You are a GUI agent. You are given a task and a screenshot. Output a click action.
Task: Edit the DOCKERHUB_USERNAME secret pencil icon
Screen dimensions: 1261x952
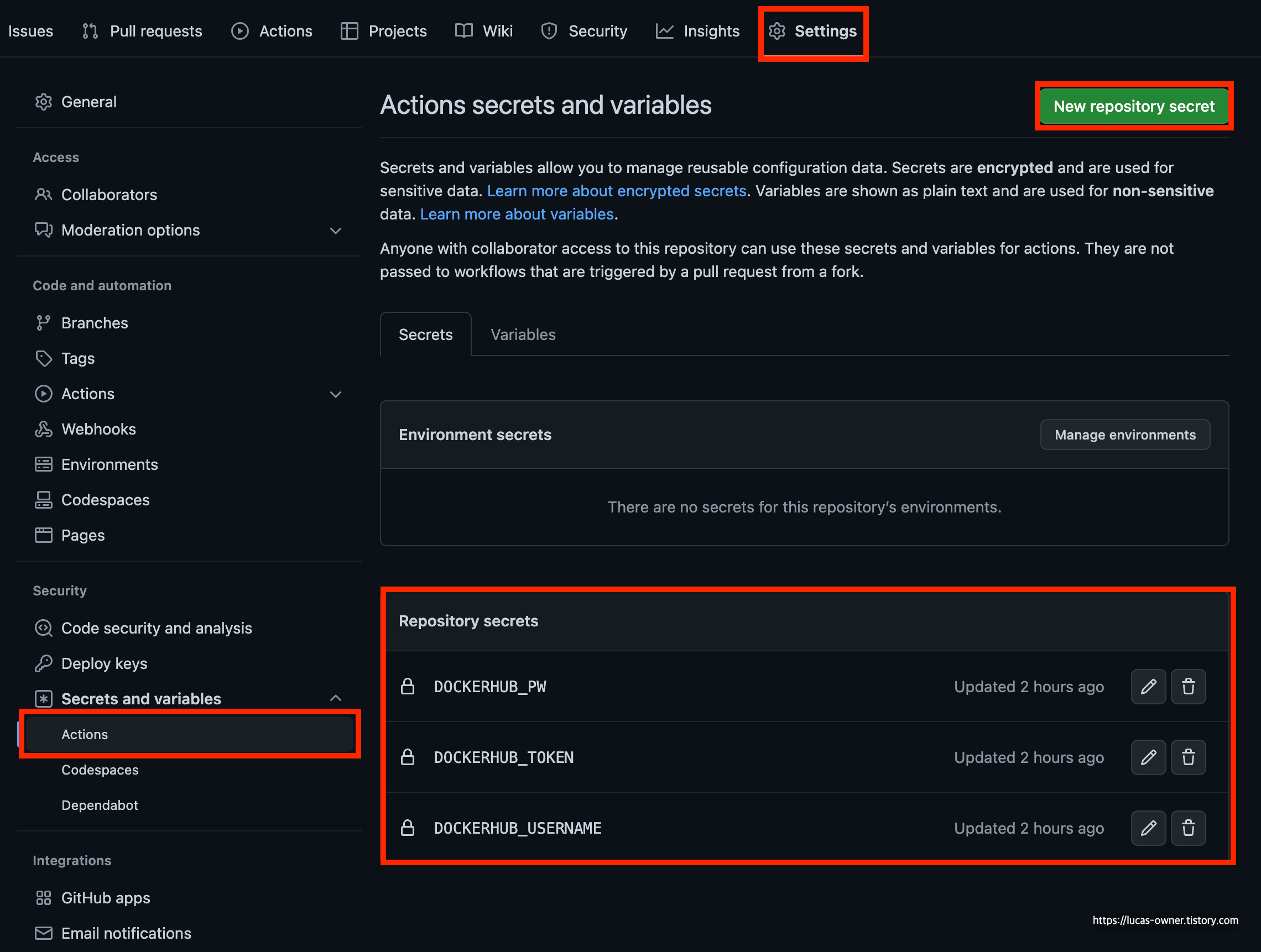1148,828
